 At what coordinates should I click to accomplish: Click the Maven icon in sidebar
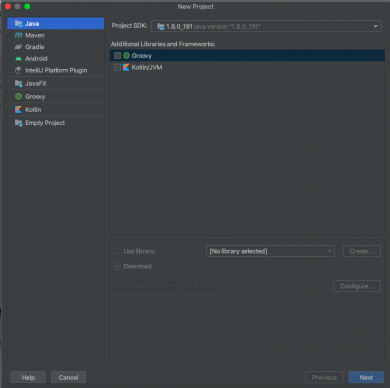pos(18,35)
